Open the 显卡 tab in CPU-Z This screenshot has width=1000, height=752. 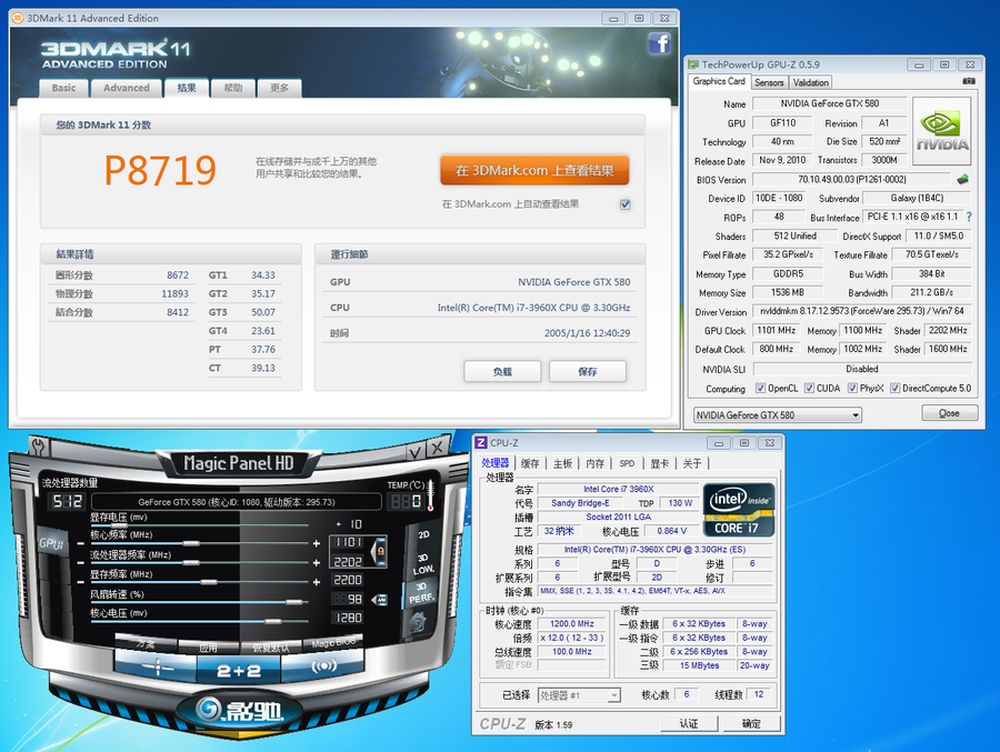(x=660, y=464)
